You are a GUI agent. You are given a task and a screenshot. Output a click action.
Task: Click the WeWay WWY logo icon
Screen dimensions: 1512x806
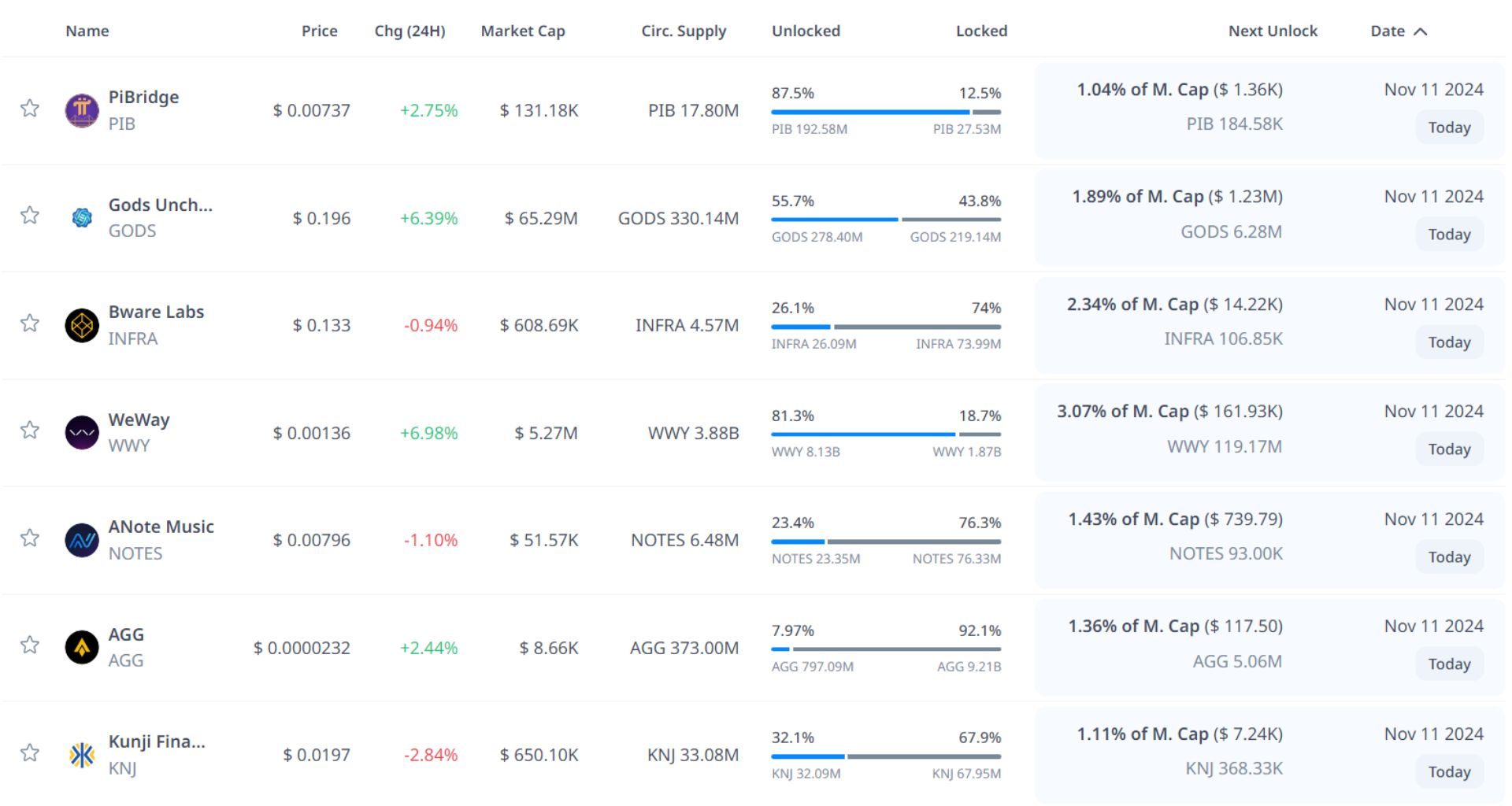pyautogui.click(x=82, y=432)
